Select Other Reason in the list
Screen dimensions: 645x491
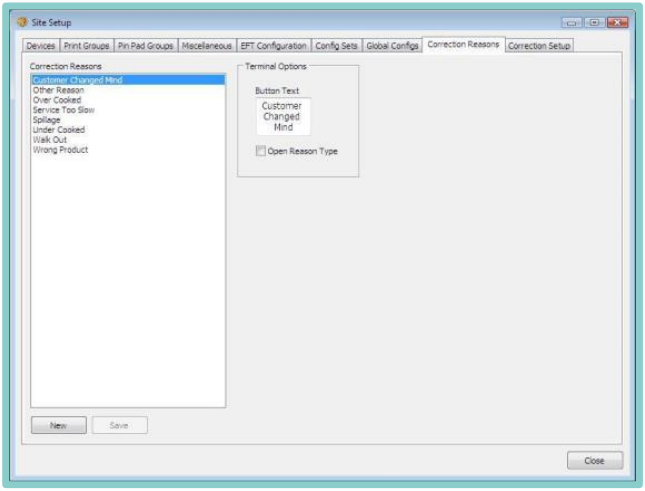coord(58,90)
